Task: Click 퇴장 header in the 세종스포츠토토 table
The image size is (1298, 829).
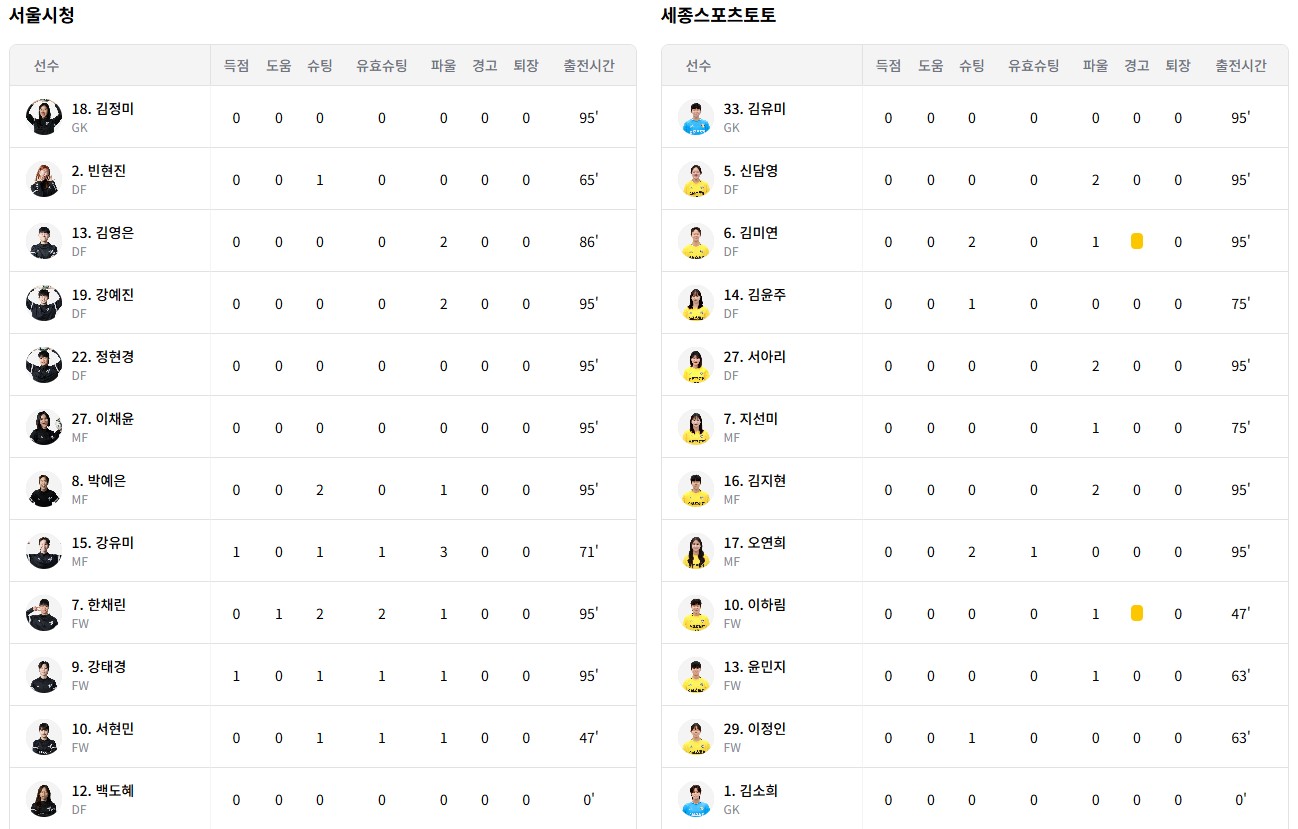Action: 1178,66
